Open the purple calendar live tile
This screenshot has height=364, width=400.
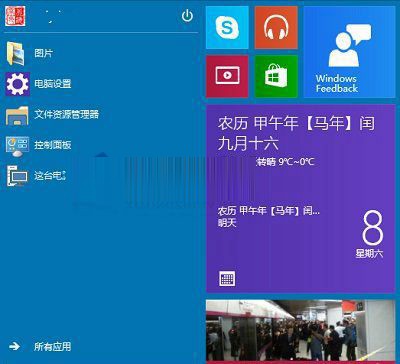(x=301, y=198)
